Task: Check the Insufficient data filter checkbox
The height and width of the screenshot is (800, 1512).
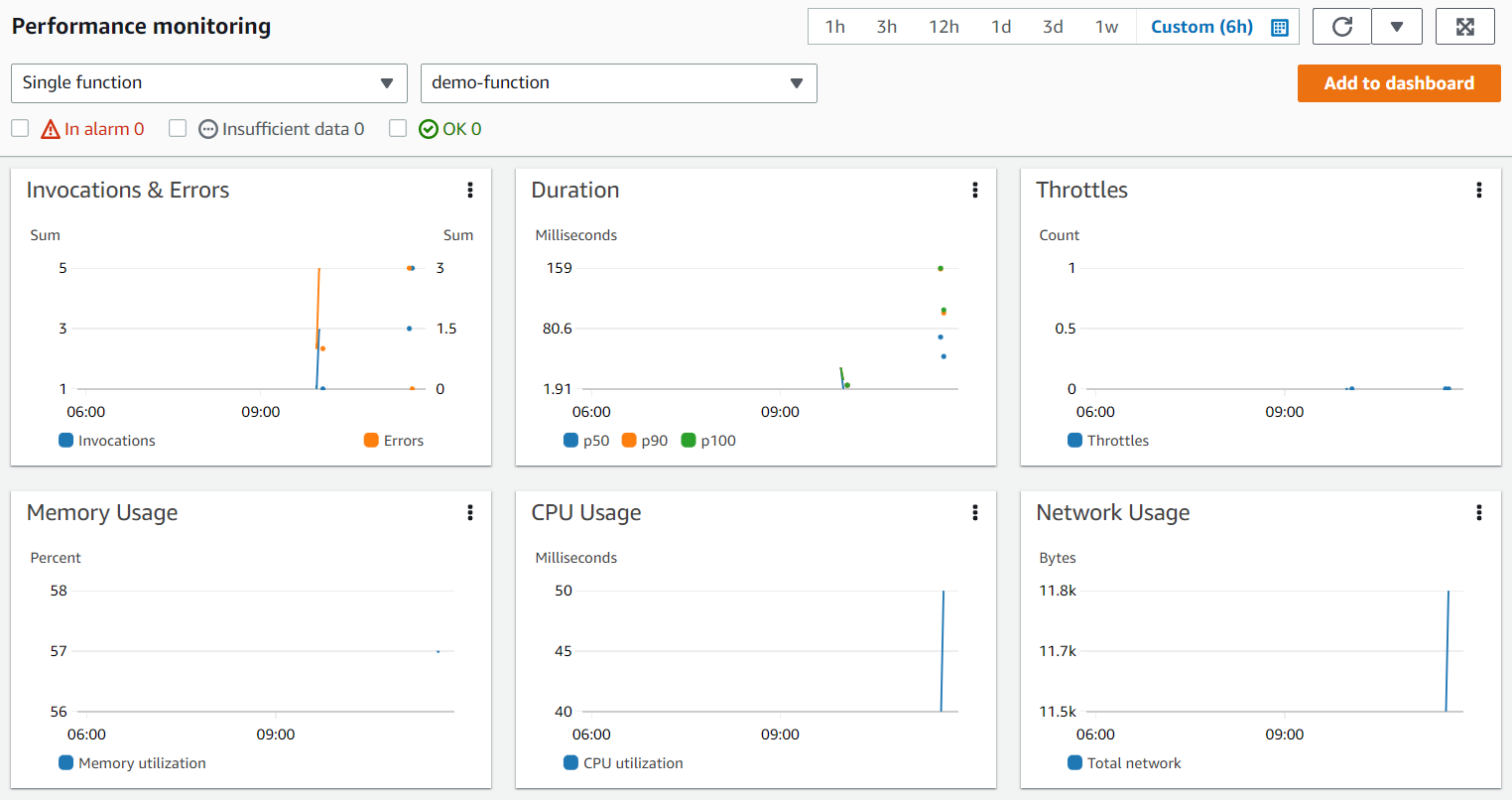Action: coord(178,128)
